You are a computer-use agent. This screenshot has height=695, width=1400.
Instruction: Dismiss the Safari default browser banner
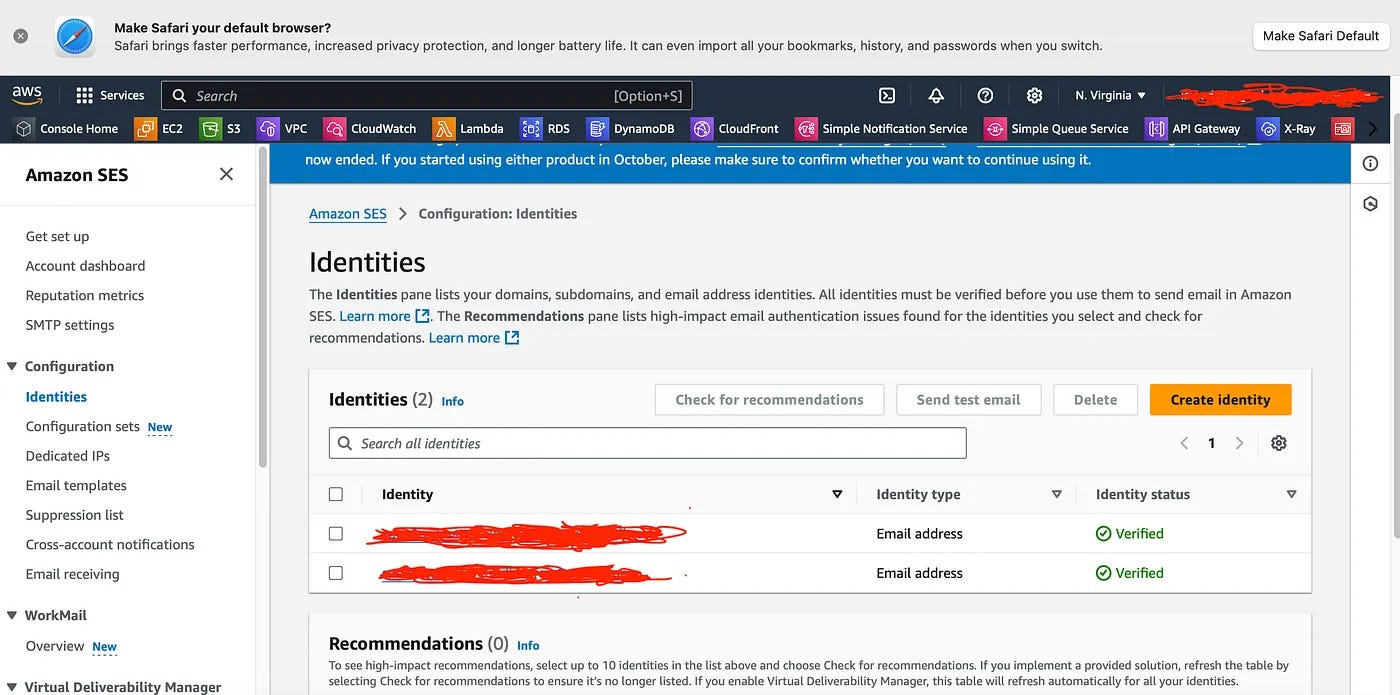tap(20, 36)
